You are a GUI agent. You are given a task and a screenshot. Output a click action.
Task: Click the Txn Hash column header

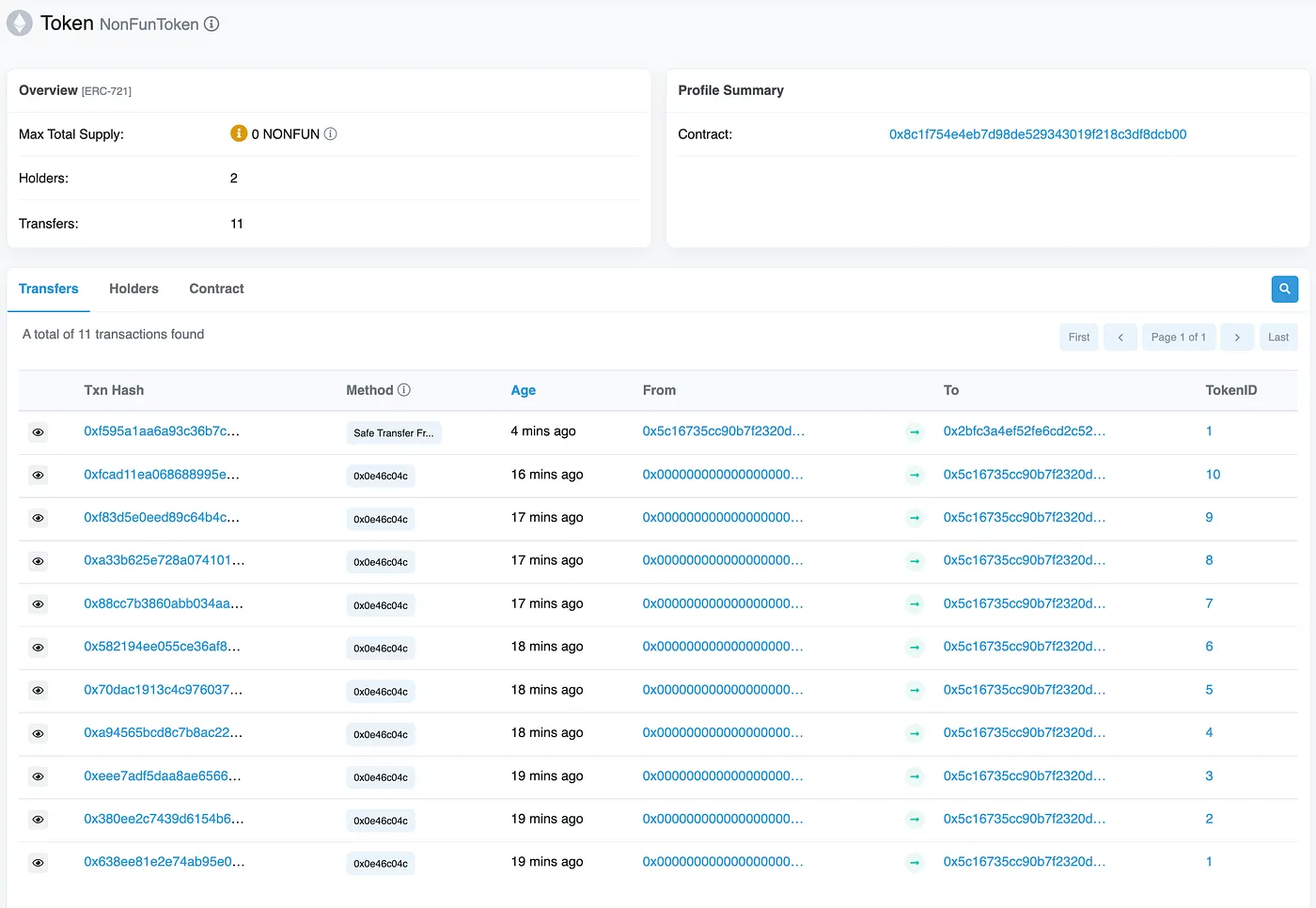(114, 390)
